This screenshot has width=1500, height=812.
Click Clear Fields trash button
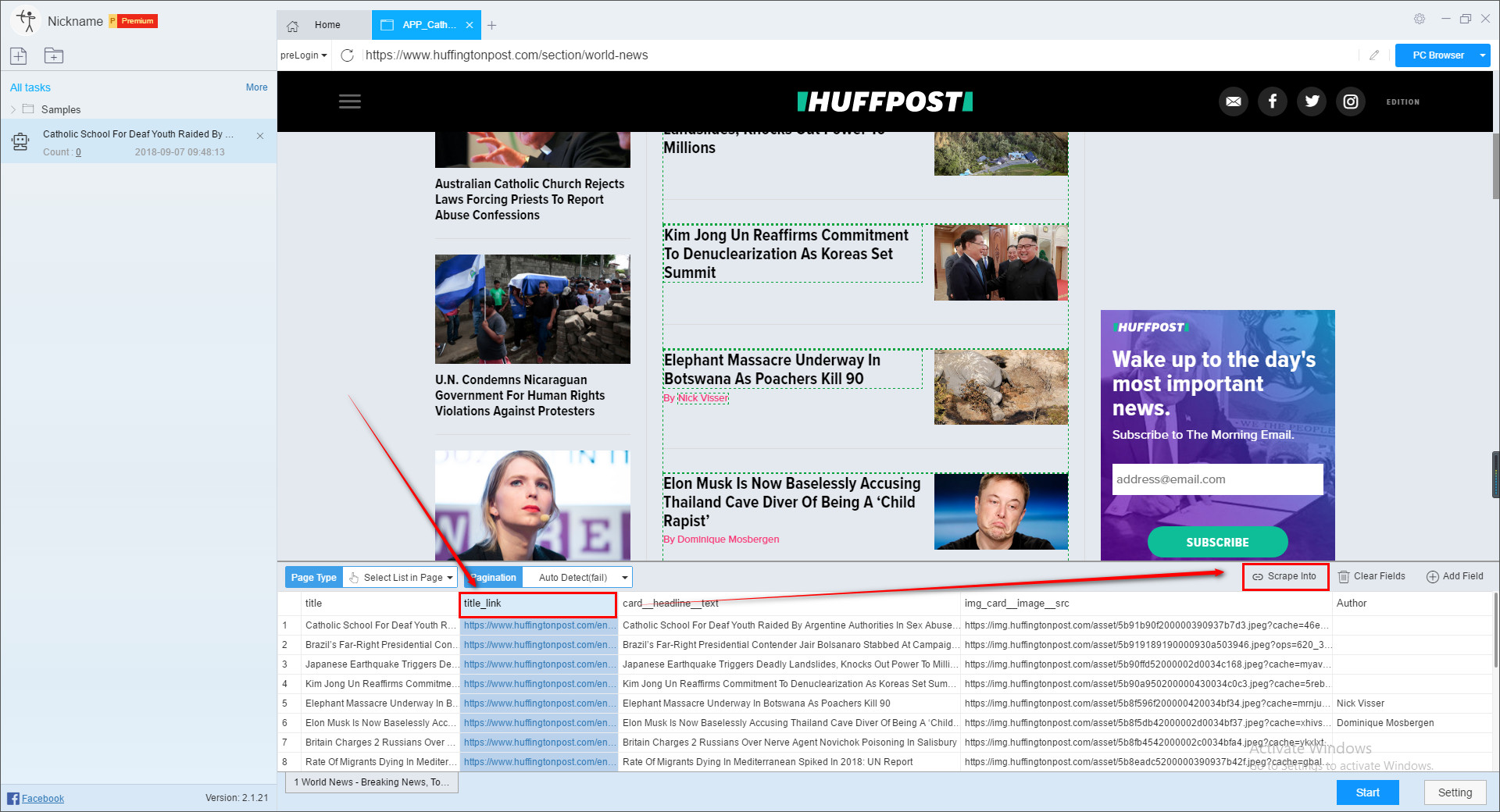coord(1371,577)
